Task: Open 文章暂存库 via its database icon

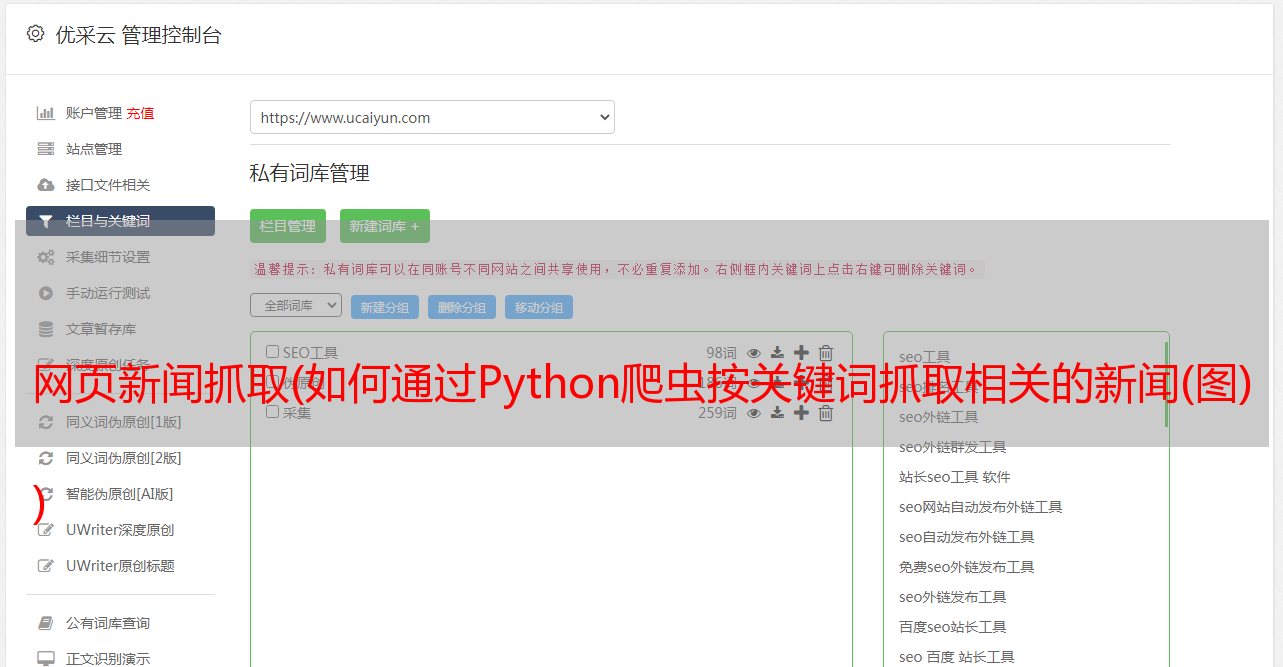Action: point(46,329)
